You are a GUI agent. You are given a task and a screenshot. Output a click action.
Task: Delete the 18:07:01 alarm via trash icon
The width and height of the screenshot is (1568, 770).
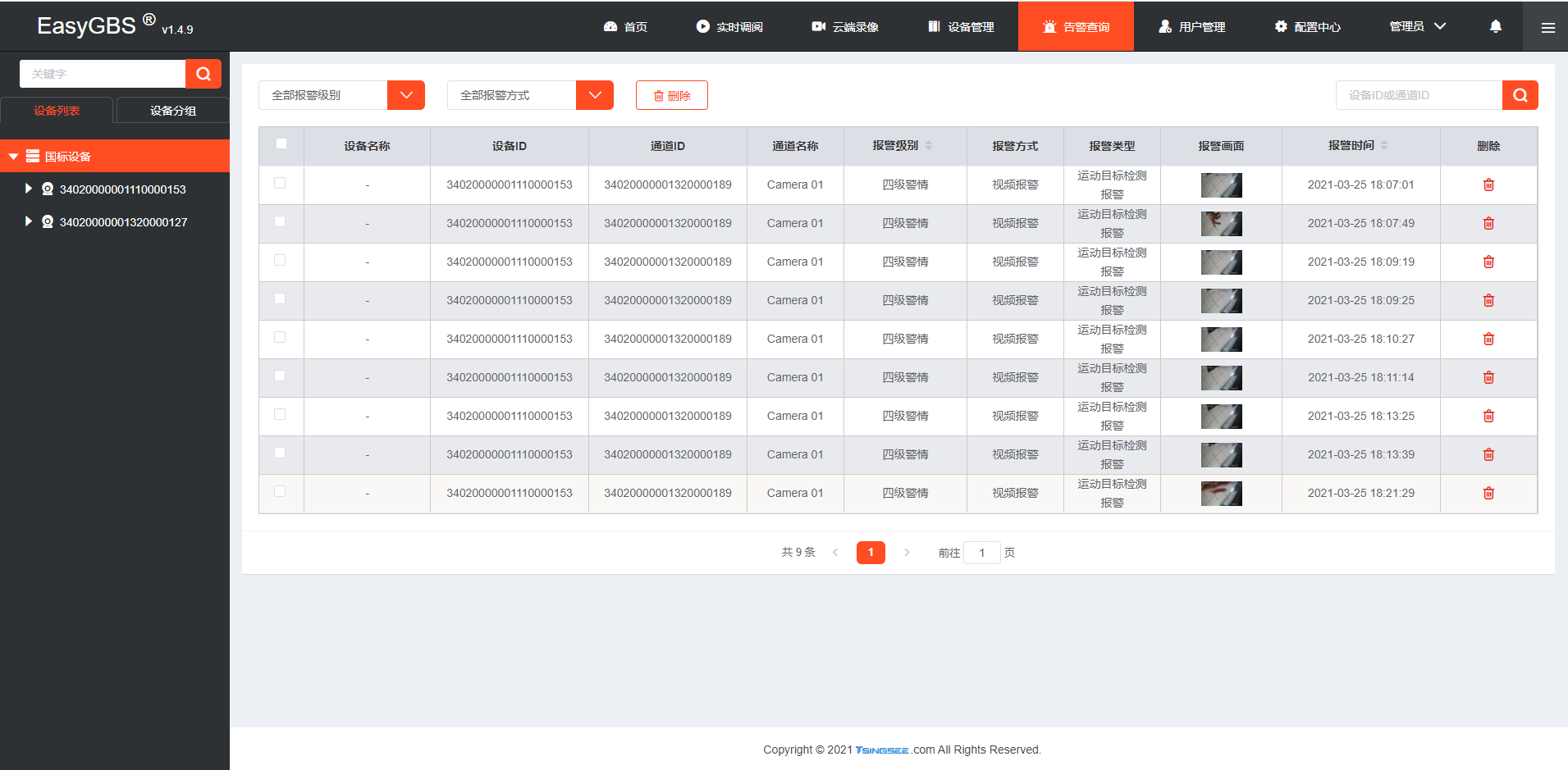tap(1488, 185)
